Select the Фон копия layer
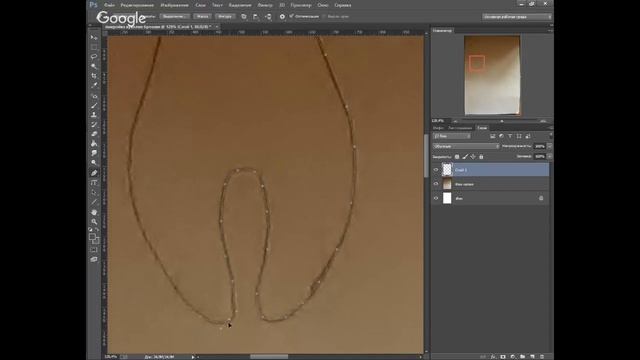The height and width of the screenshot is (360, 640). tap(490, 184)
